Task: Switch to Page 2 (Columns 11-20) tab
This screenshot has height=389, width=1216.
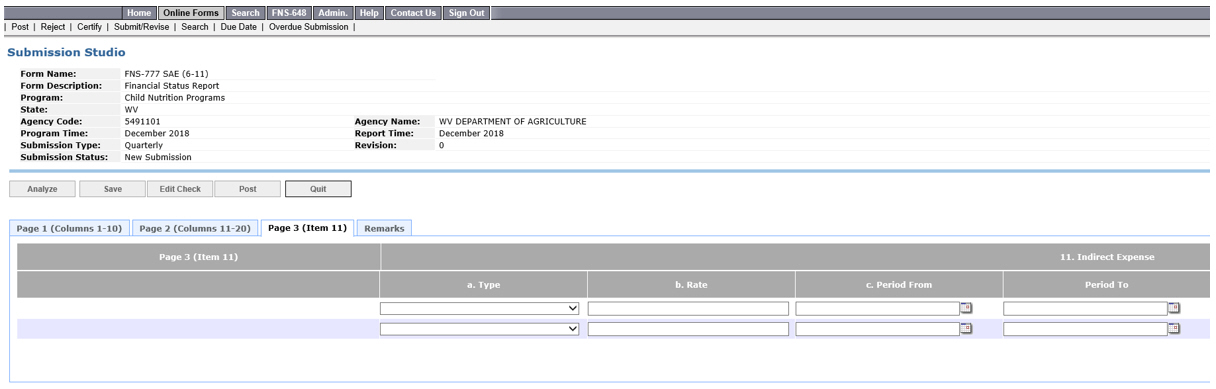Action: pos(196,228)
